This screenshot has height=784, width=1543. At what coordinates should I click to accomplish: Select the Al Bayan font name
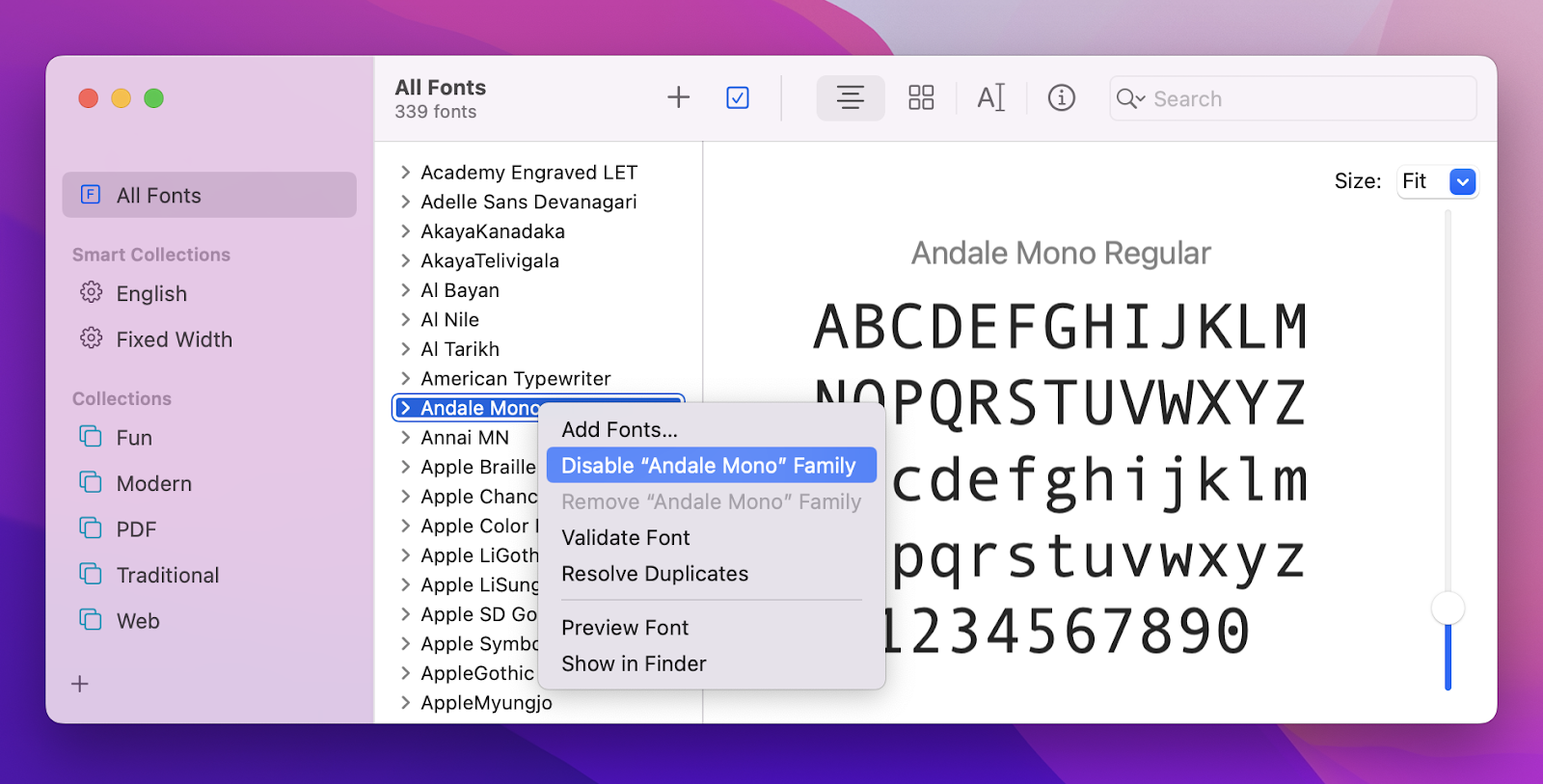coord(460,289)
